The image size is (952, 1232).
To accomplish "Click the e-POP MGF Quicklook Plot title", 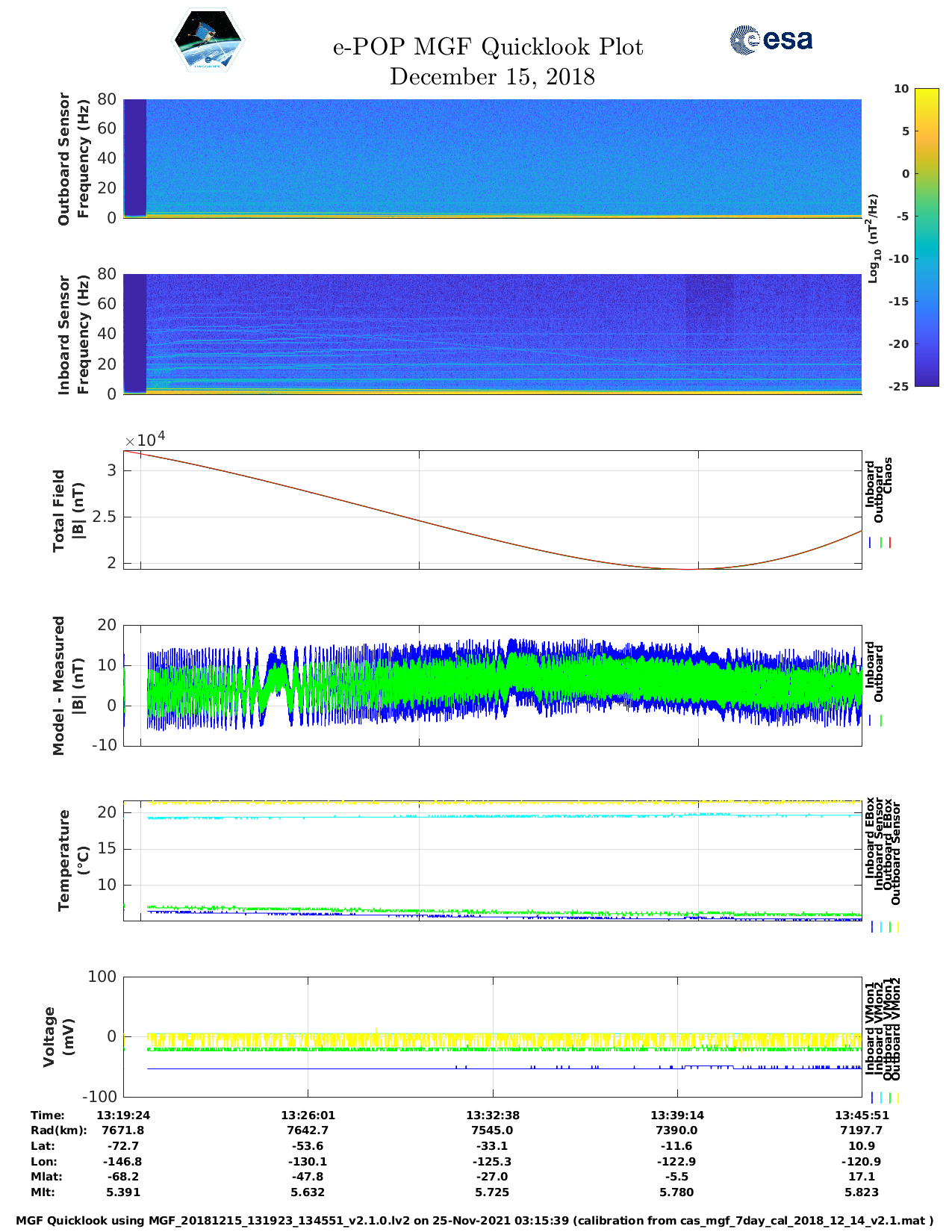I will [x=488, y=47].
